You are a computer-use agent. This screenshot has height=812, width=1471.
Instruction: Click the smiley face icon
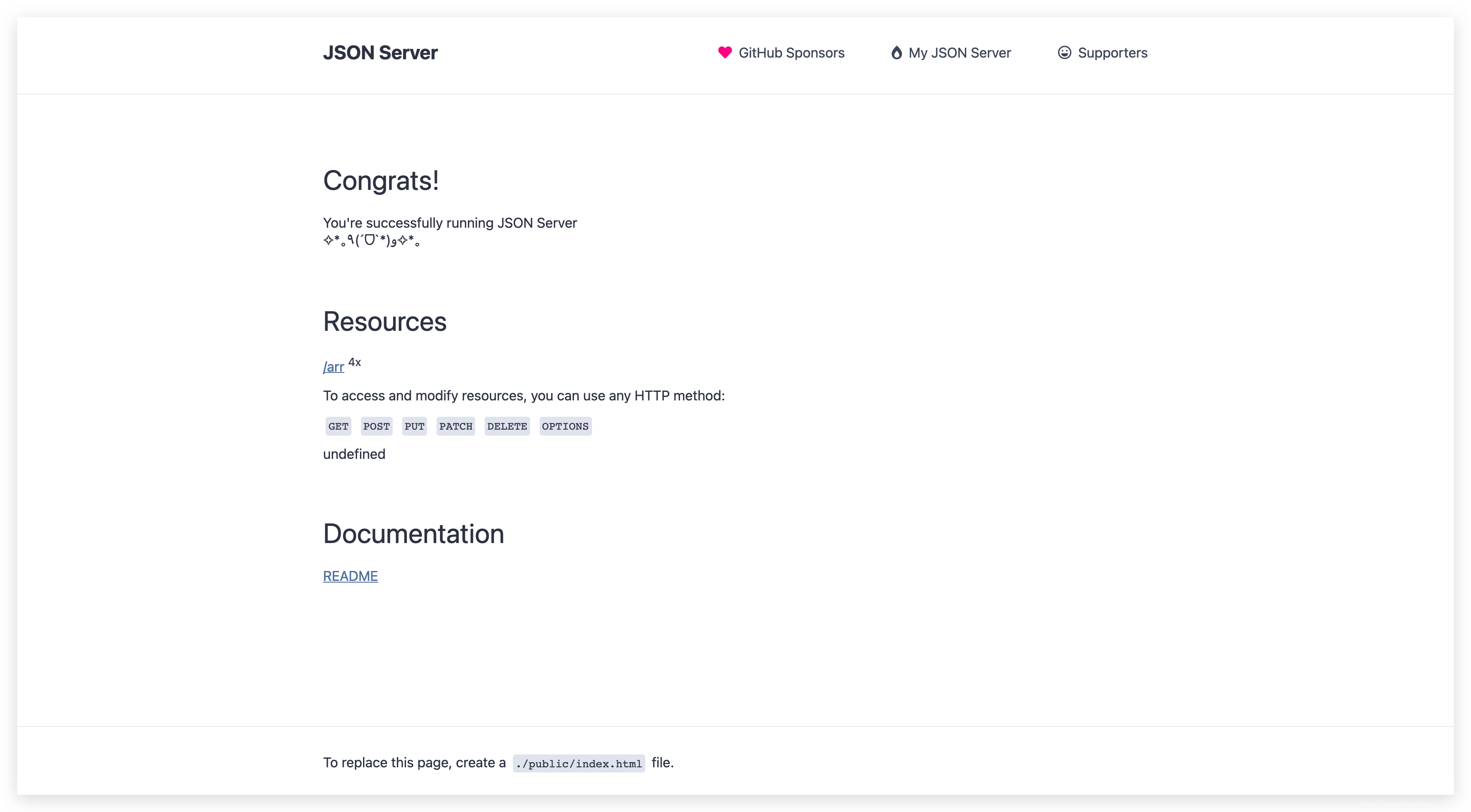[1064, 52]
